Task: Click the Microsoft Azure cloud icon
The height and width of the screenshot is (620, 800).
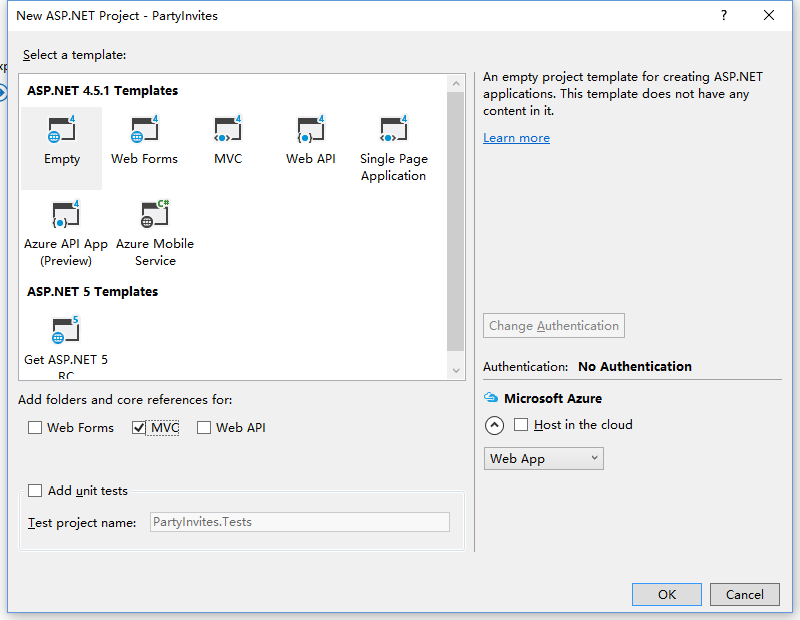Action: coord(491,398)
